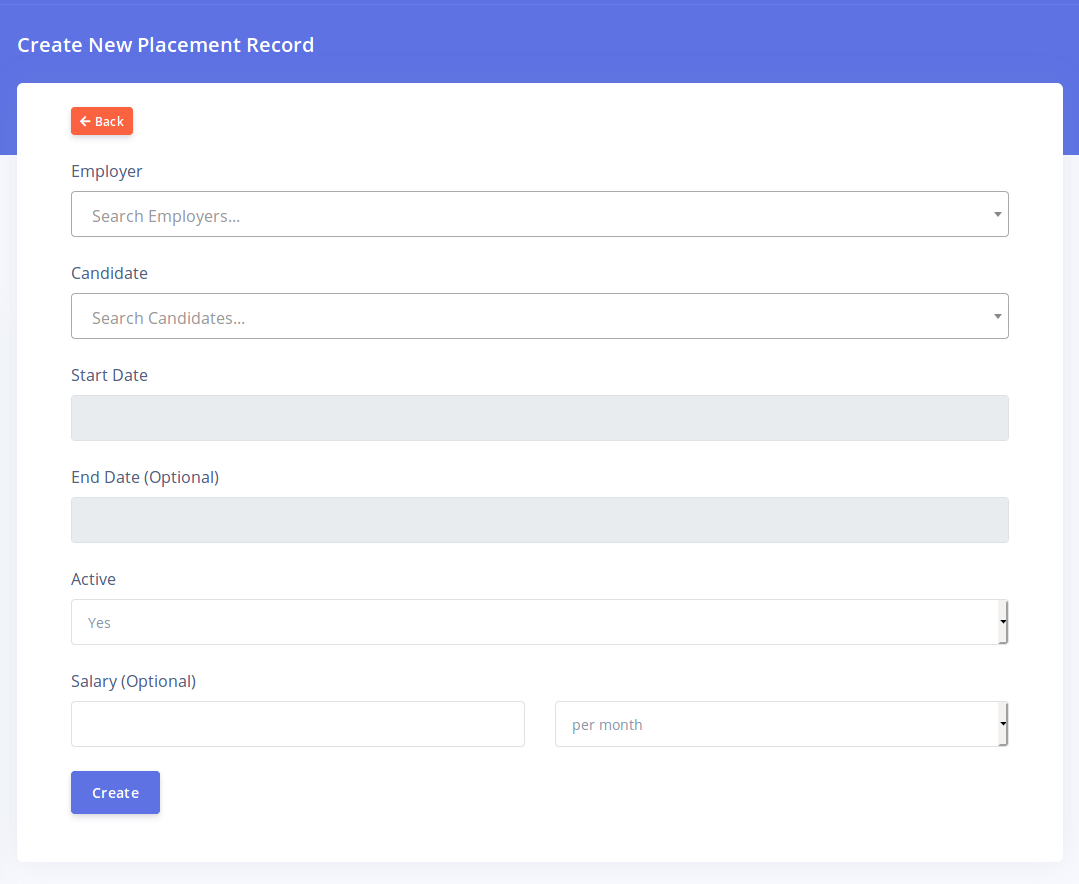
Task: Click the End Date (Optional) label
Action: click(145, 477)
